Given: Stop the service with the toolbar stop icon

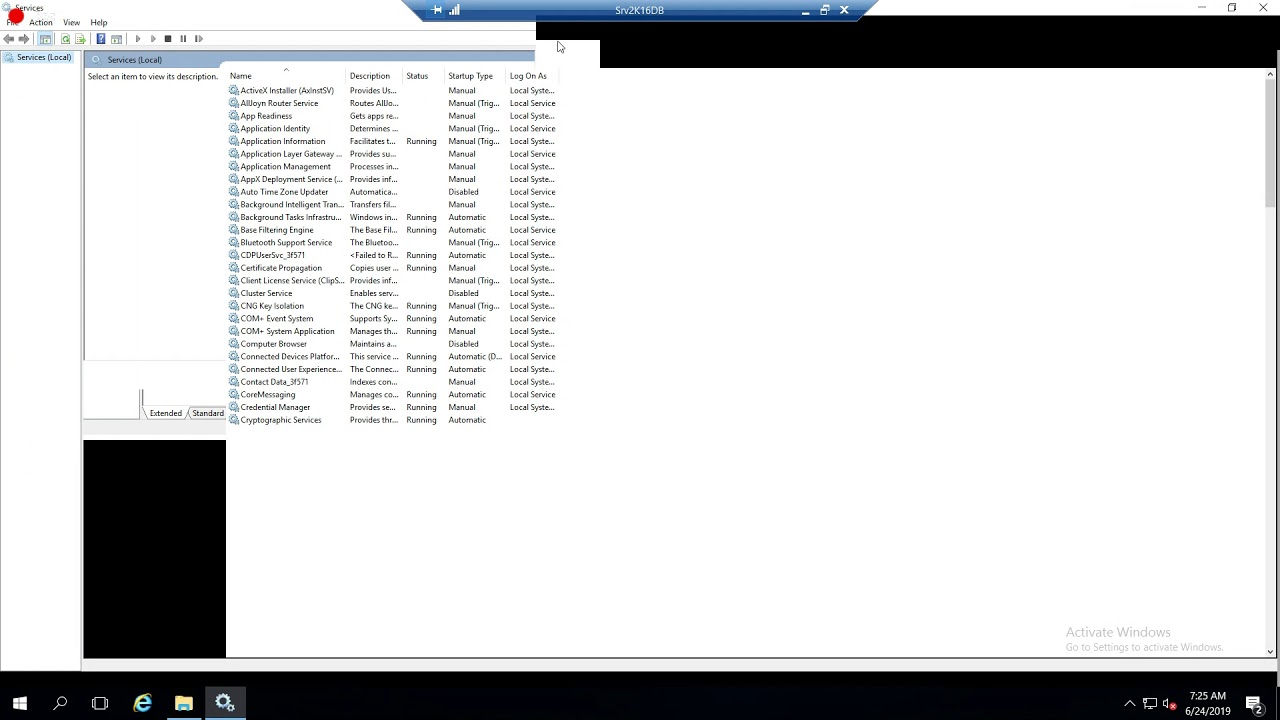Looking at the screenshot, I should tap(168, 39).
